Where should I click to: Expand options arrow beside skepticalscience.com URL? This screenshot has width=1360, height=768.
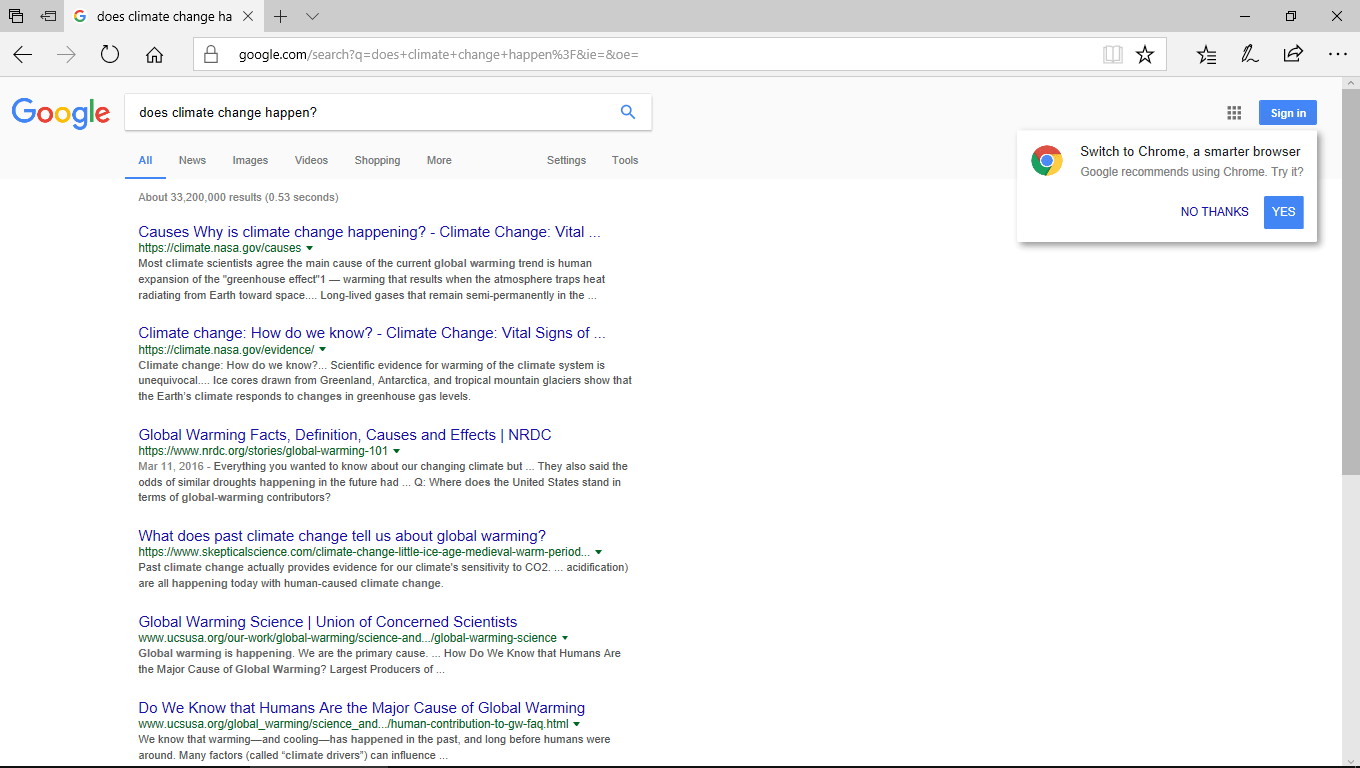(x=599, y=552)
